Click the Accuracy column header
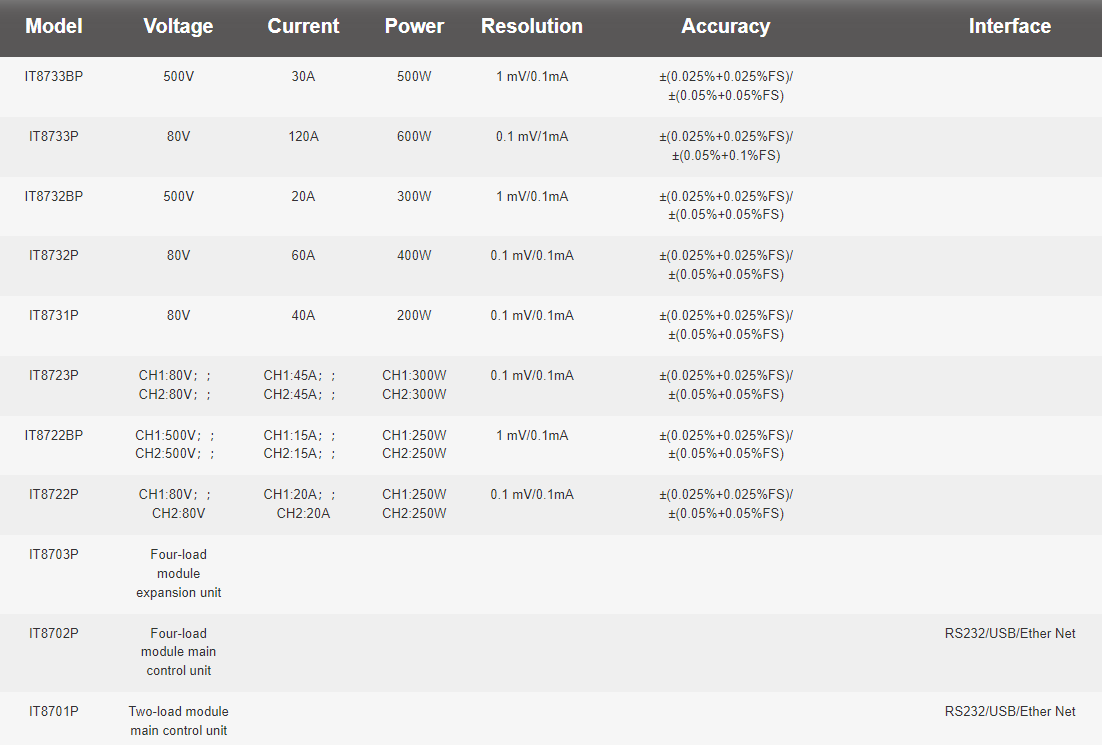The width and height of the screenshot is (1102, 745). [x=726, y=26]
